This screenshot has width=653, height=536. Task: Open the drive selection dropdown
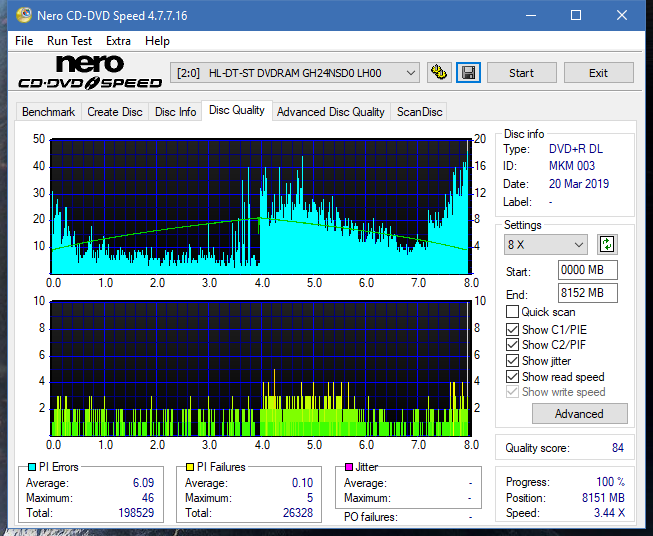pos(295,73)
